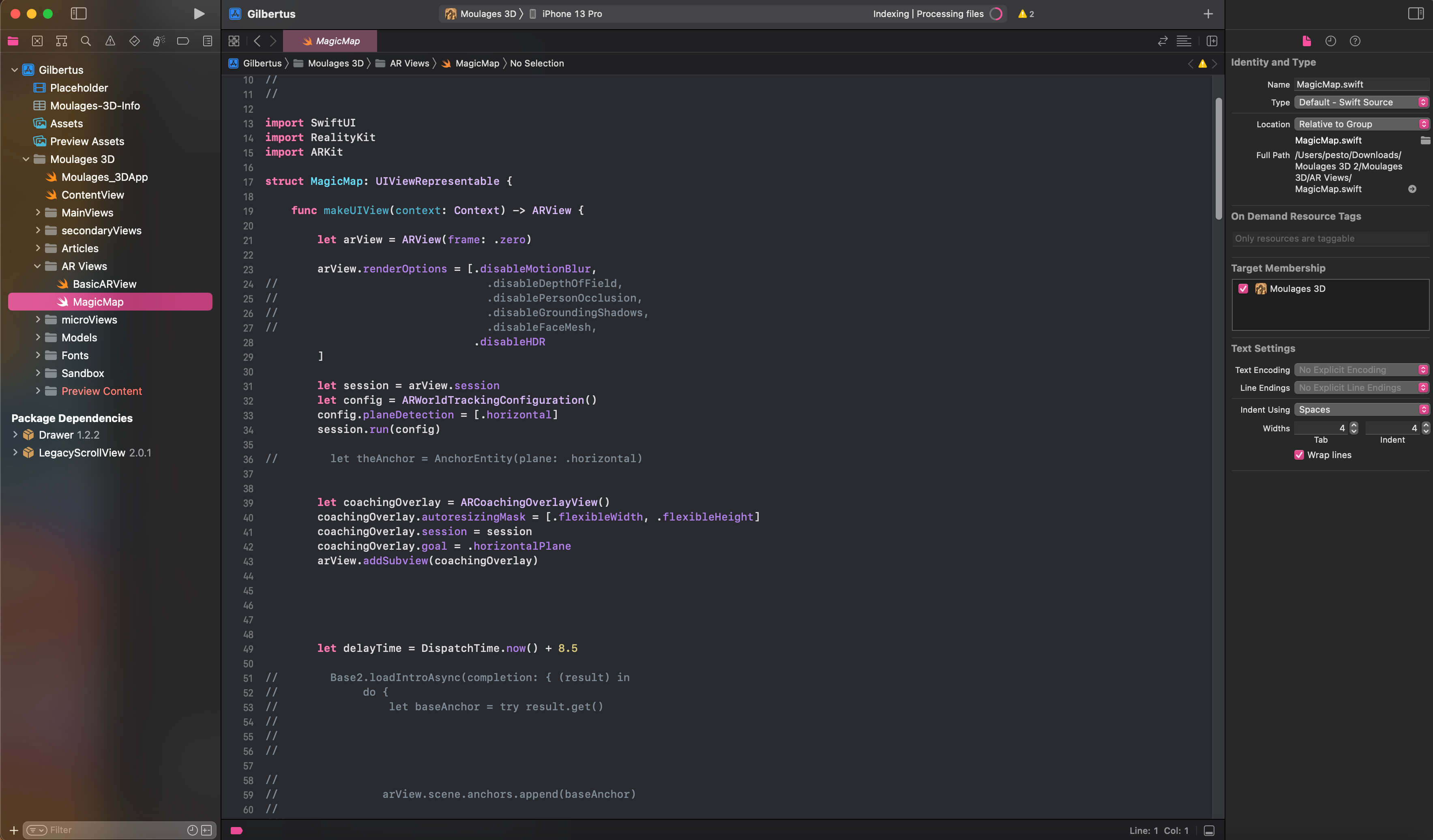Viewport: 1433px width, 840px height.
Task: Run the project with the play button
Action: click(198, 14)
